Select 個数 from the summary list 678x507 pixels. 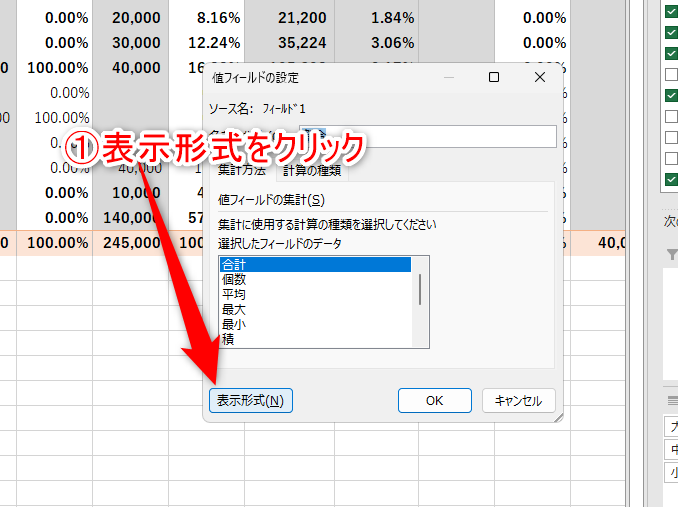tap(315, 280)
